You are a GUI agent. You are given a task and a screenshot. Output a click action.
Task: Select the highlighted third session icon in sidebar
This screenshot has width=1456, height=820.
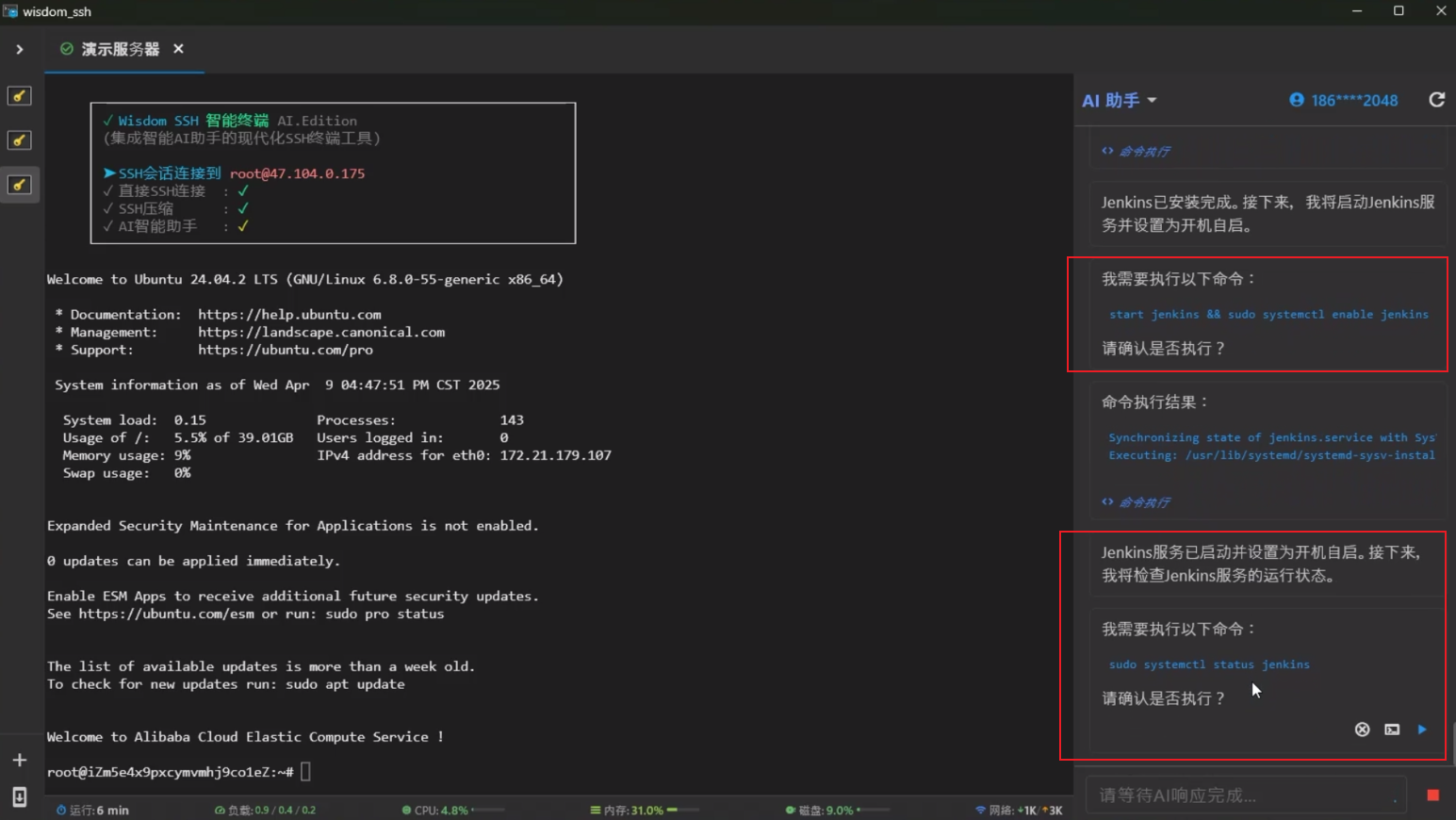pos(20,185)
